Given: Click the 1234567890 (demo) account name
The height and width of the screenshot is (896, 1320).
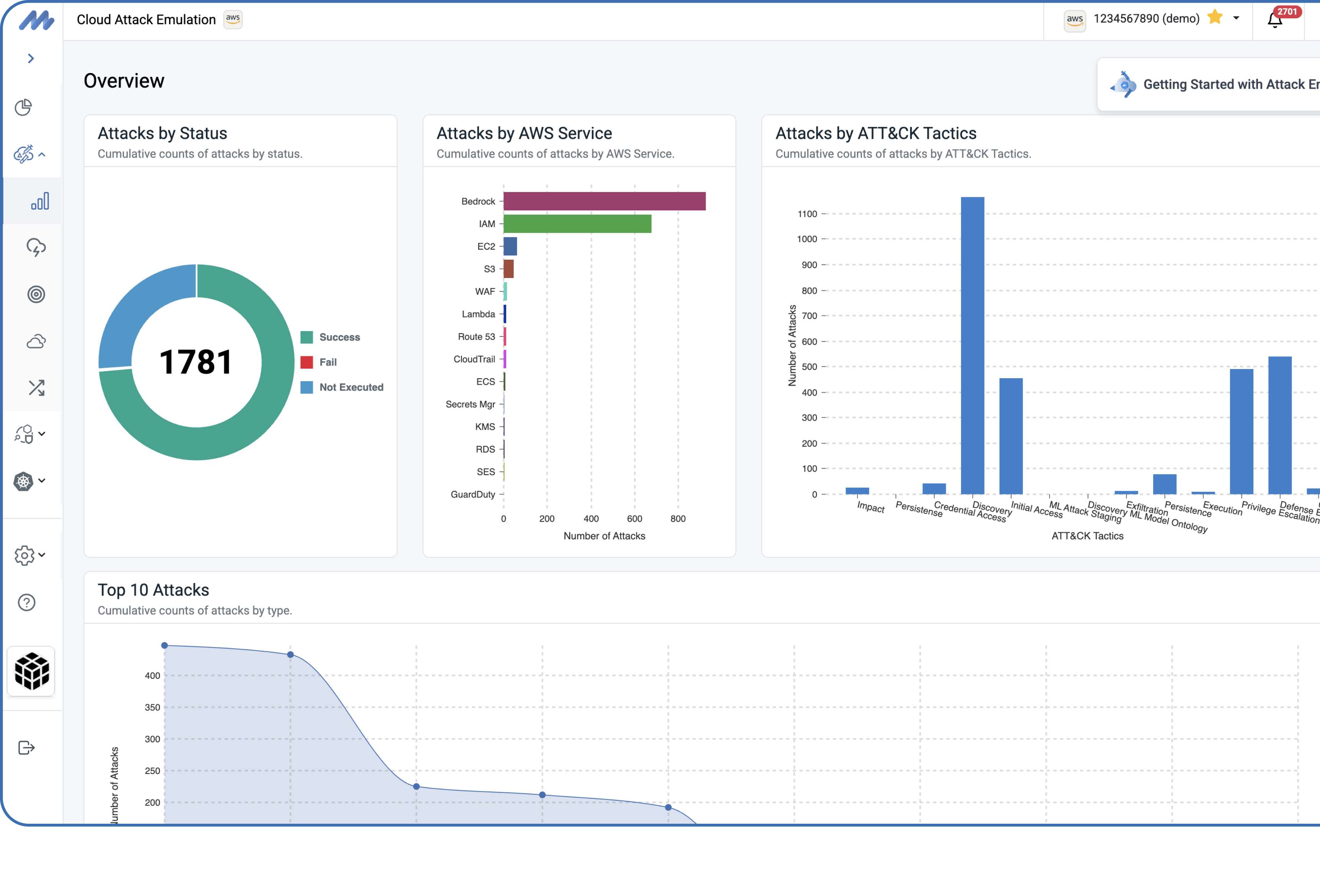Looking at the screenshot, I should pos(1146,19).
